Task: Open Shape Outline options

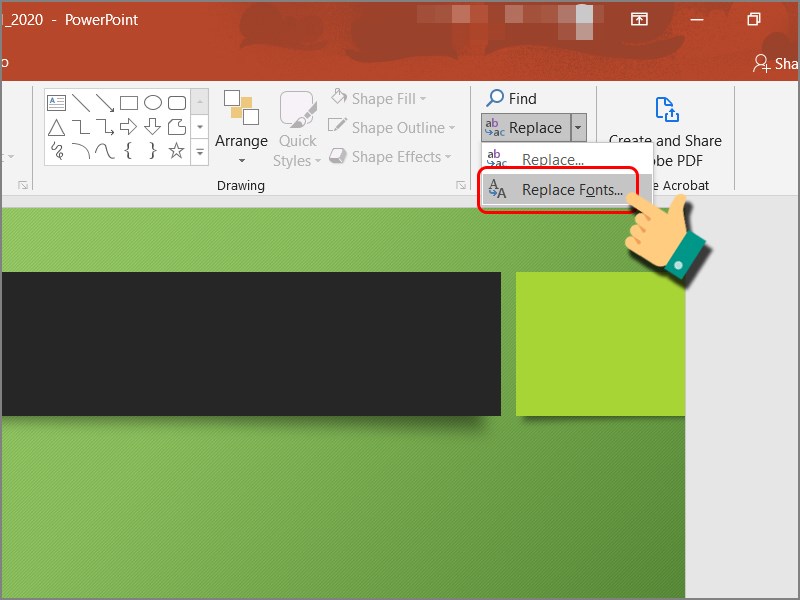Action: (392, 127)
